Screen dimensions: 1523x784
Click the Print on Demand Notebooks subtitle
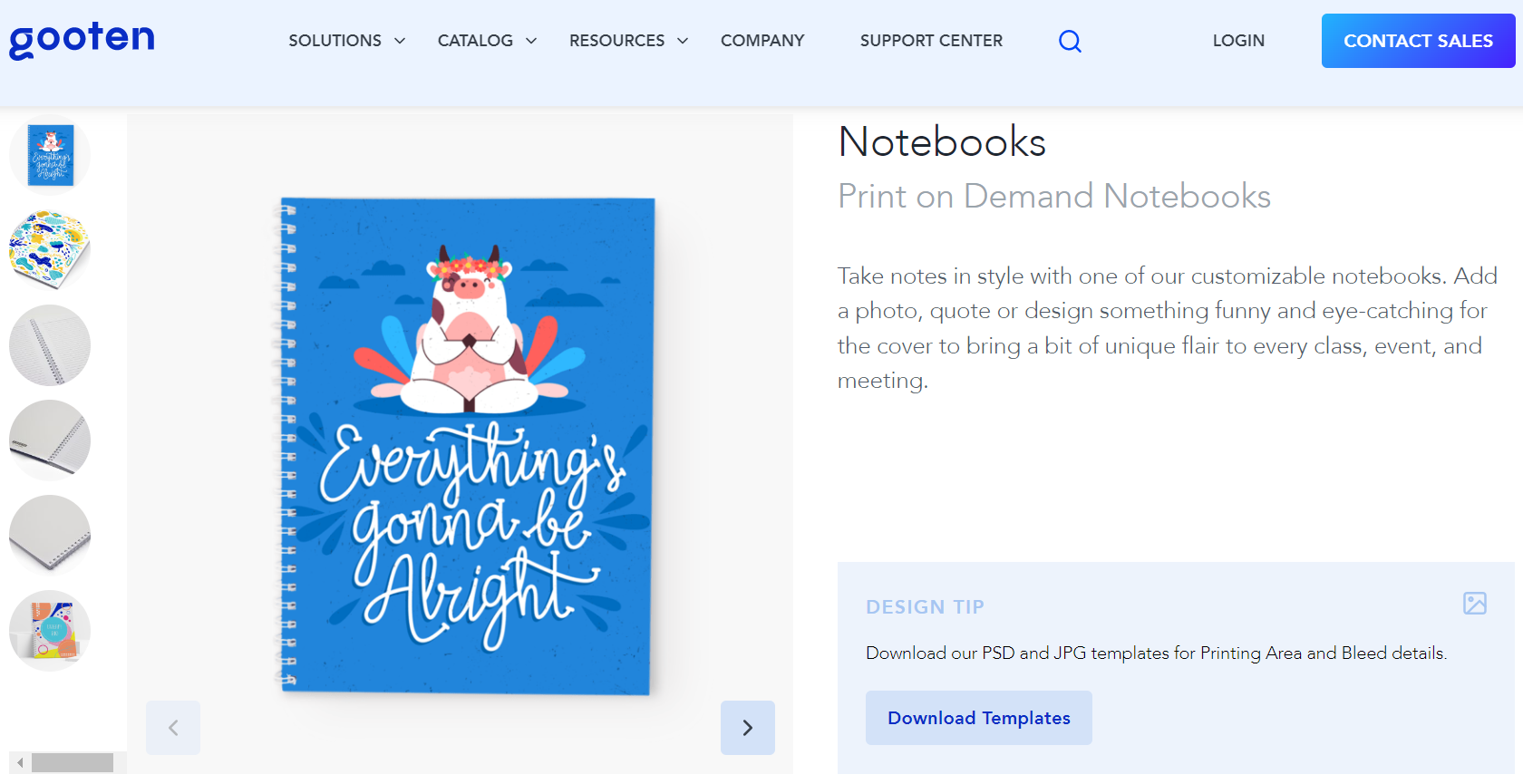pos(1054,196)
